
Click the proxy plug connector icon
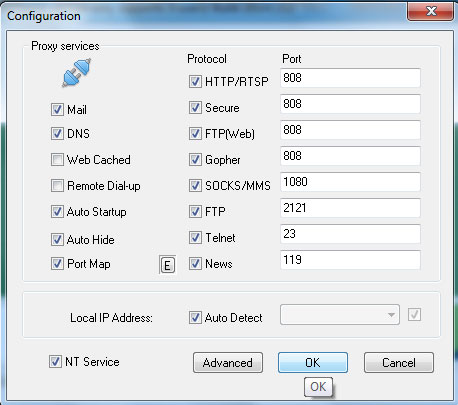click(76, 73)
